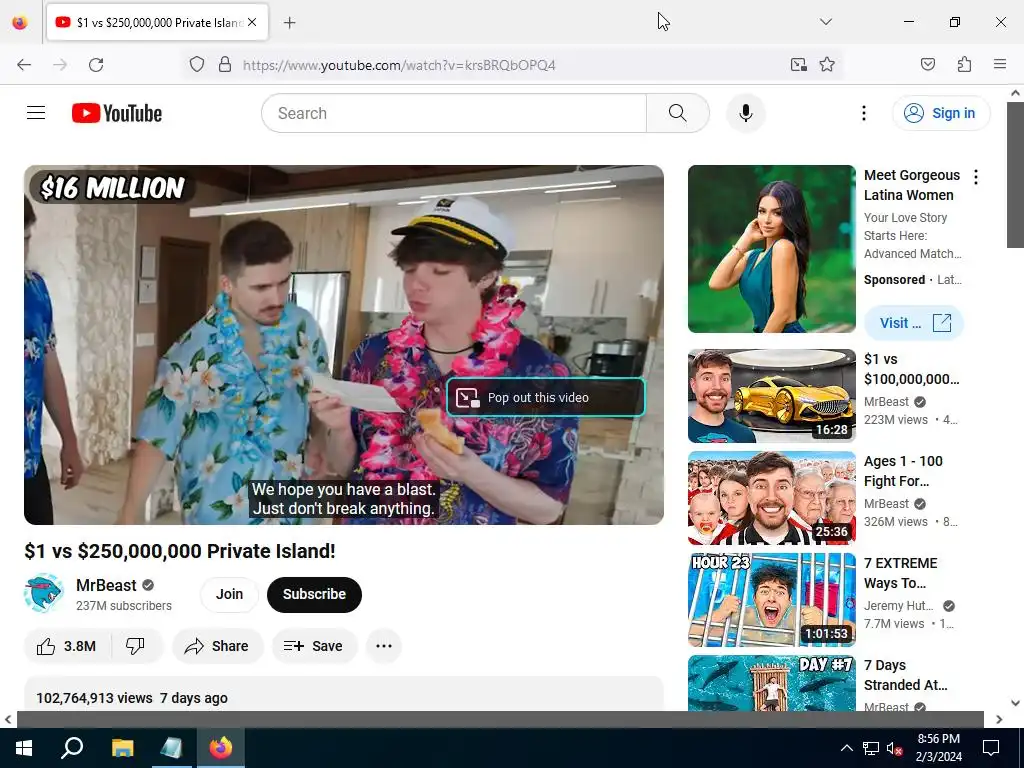The width and height of the screenshot is (1024, 768).
Task: Go back with the browser back arrow
Action: pos(24,65)
